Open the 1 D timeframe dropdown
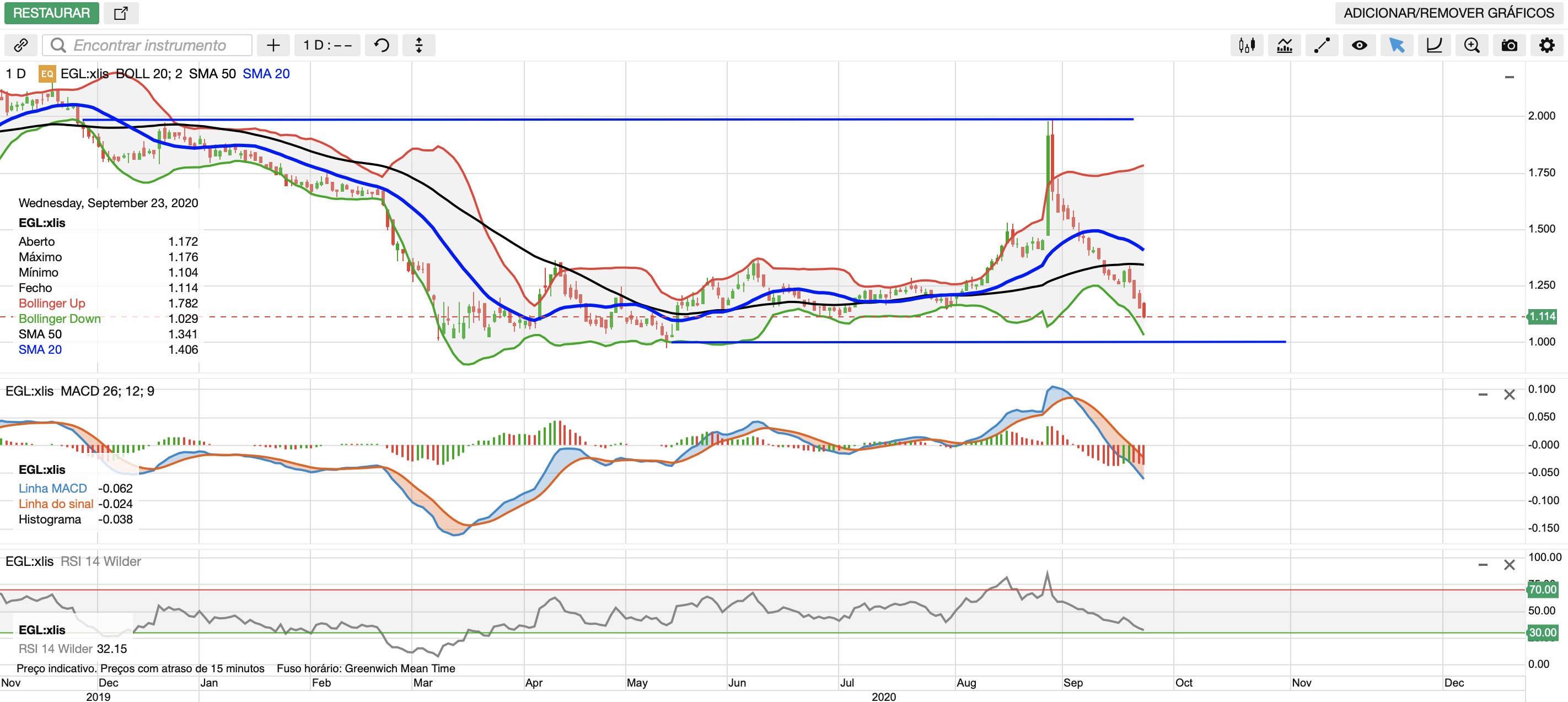Image resolution: width=1568 pixels, height=702 pixels. click(327, 45)
